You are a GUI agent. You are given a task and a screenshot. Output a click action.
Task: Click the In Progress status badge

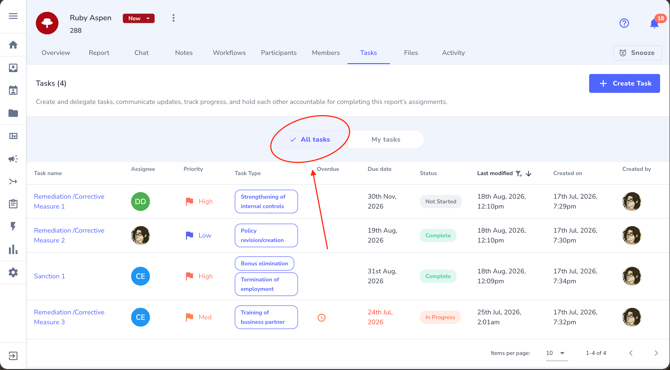[x=440, y=317]
